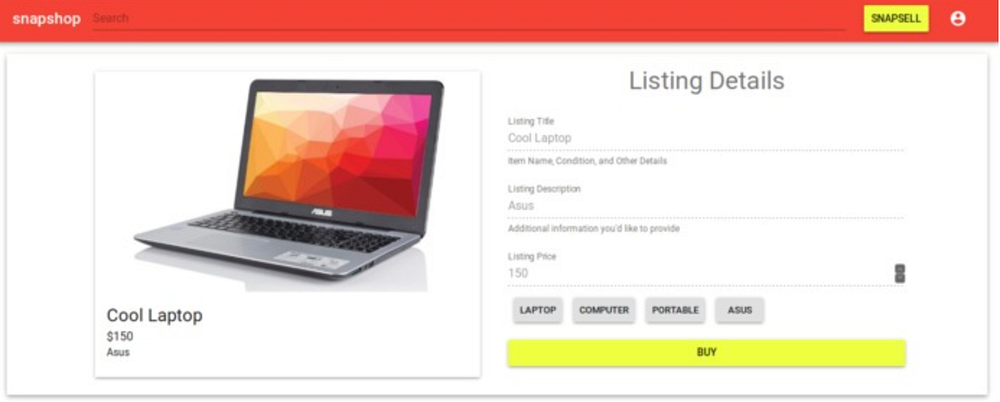Click the Listing Description field

tap(705, 205)
